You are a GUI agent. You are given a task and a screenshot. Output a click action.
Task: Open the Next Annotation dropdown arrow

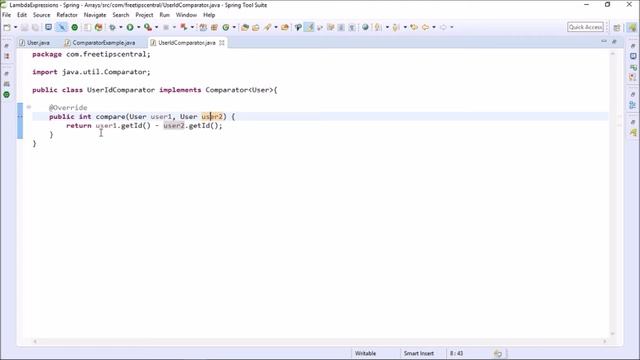(x=387, y=27)
